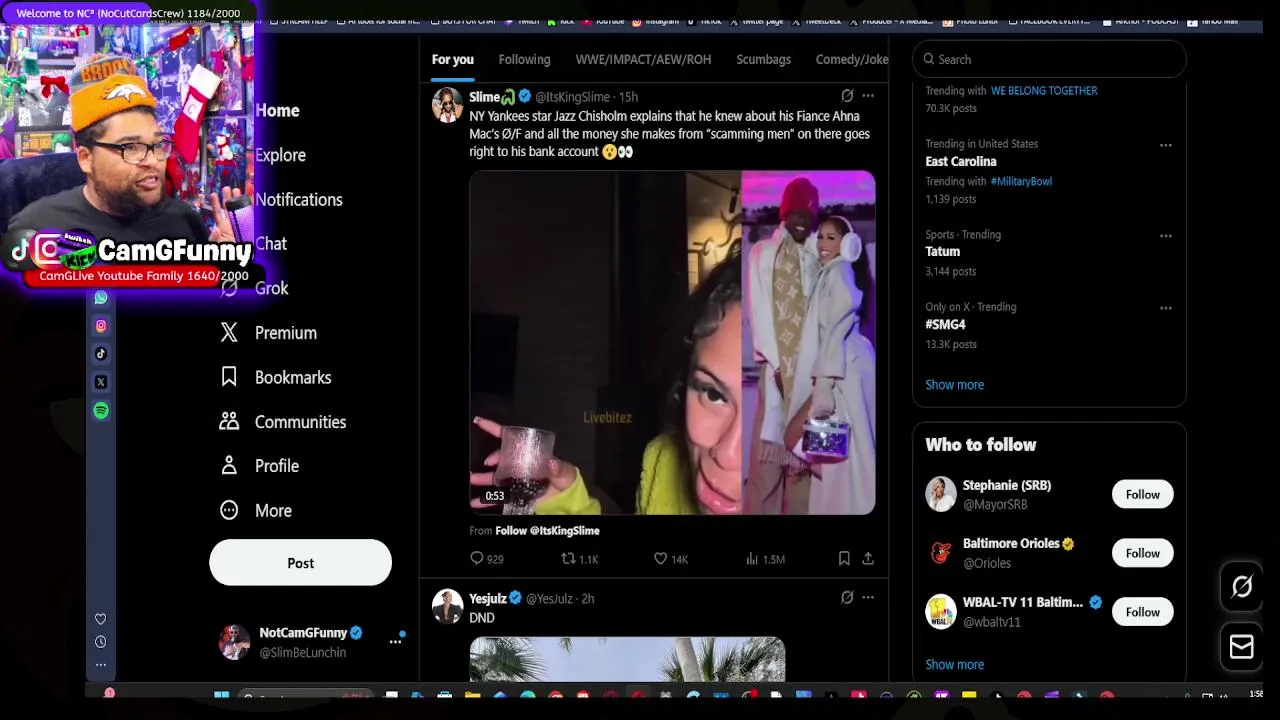Screen dimensions: 1280x720
Task: Open the East Carolina trending topic
Action: (x=961, y=161)
